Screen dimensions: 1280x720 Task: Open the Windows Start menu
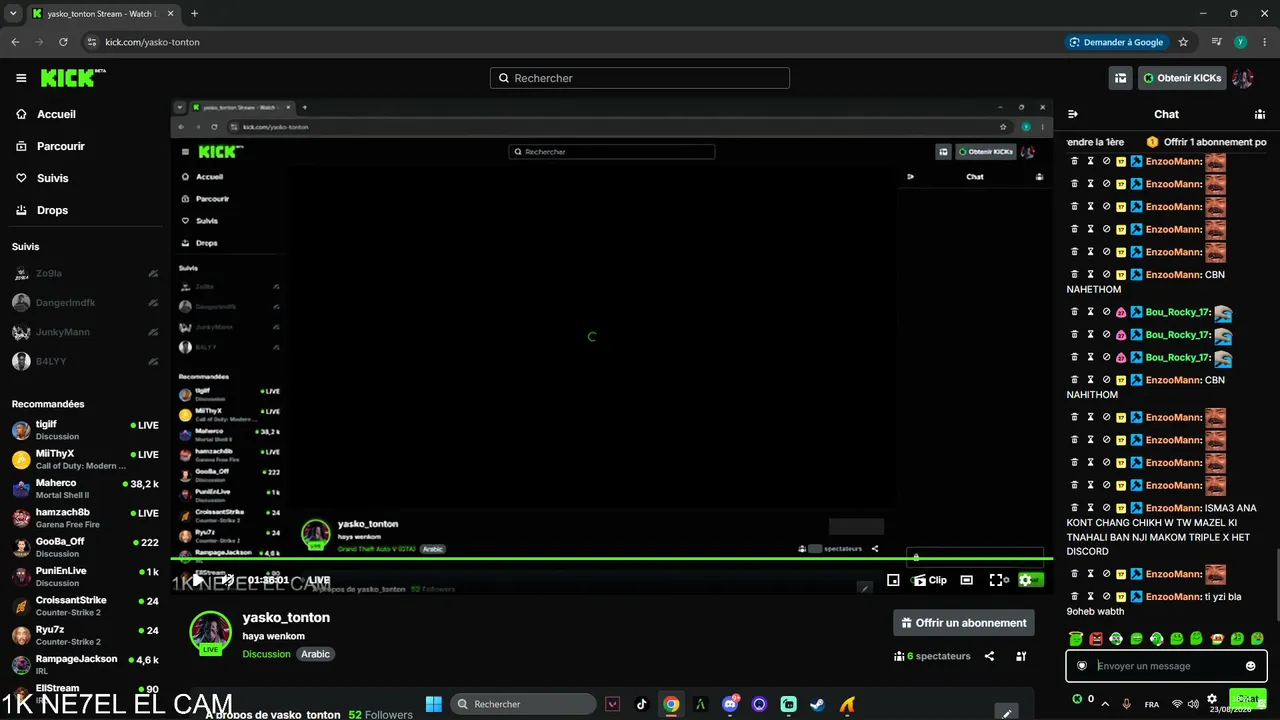point(434,704)
